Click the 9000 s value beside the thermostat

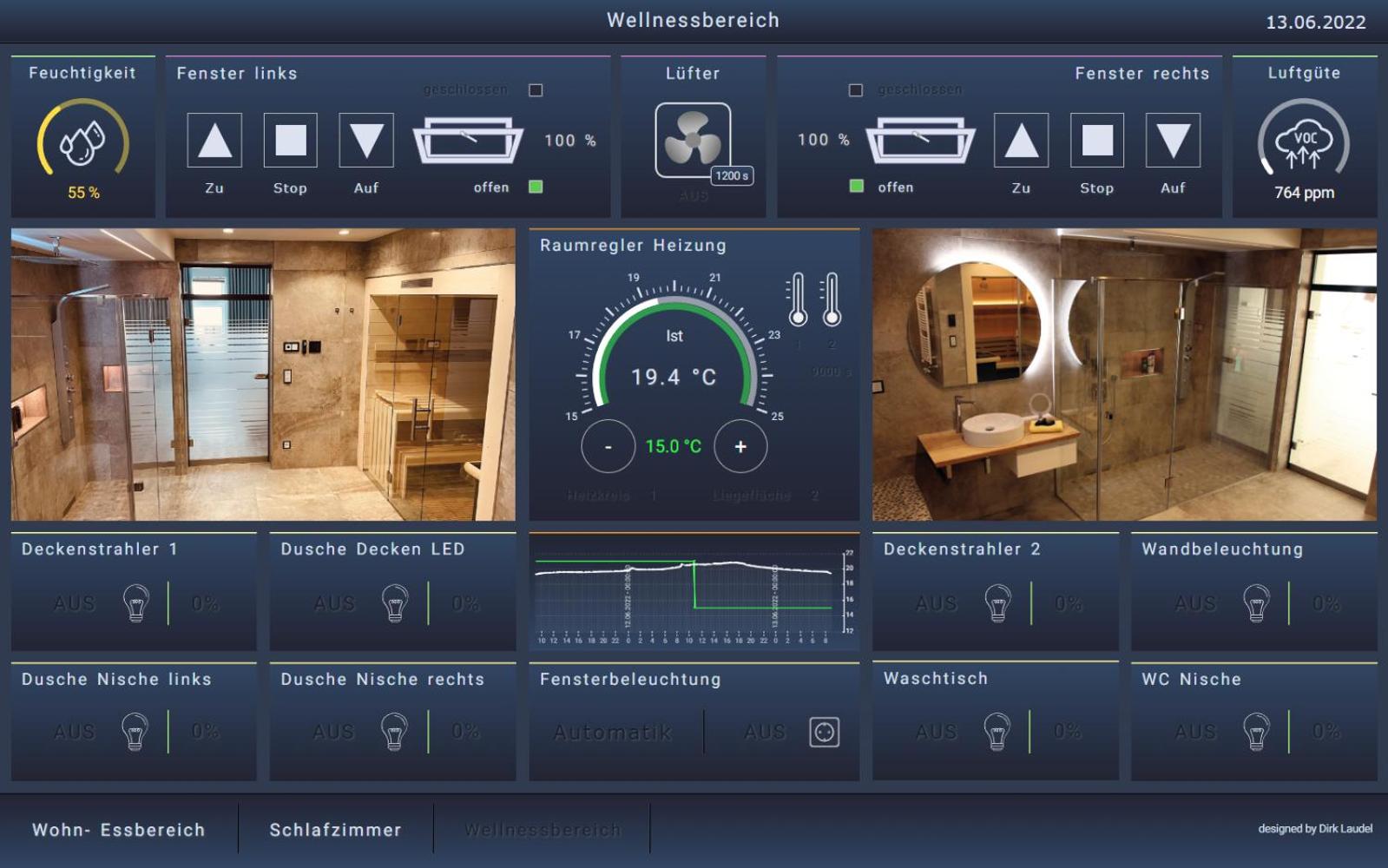pyautogui.click(x=832, y=372)
